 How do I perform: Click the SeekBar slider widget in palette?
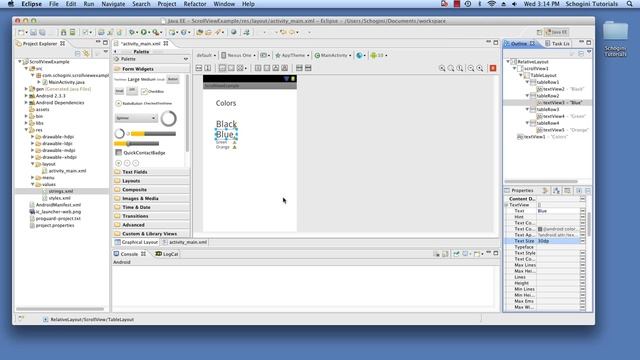point(137,144)
